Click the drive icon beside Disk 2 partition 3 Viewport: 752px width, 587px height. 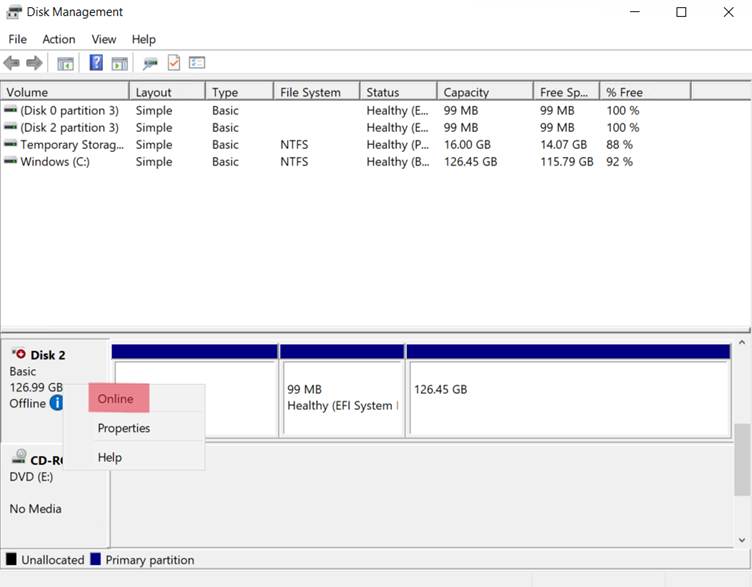pos(11,127)
